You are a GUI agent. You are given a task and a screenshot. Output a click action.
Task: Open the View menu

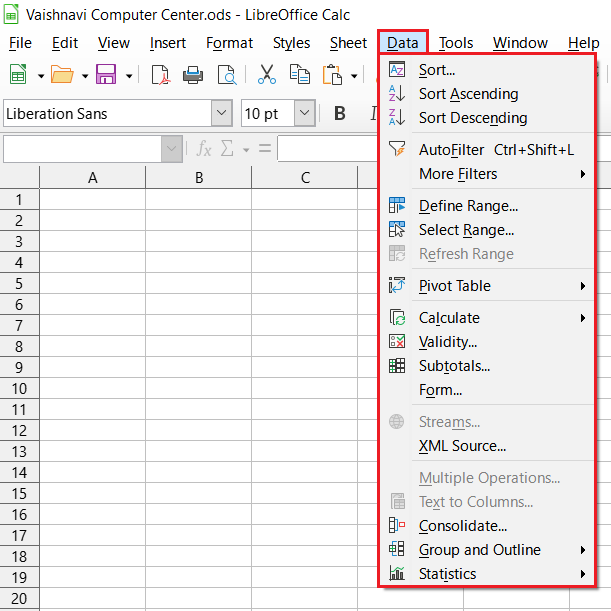coord(113,43)
